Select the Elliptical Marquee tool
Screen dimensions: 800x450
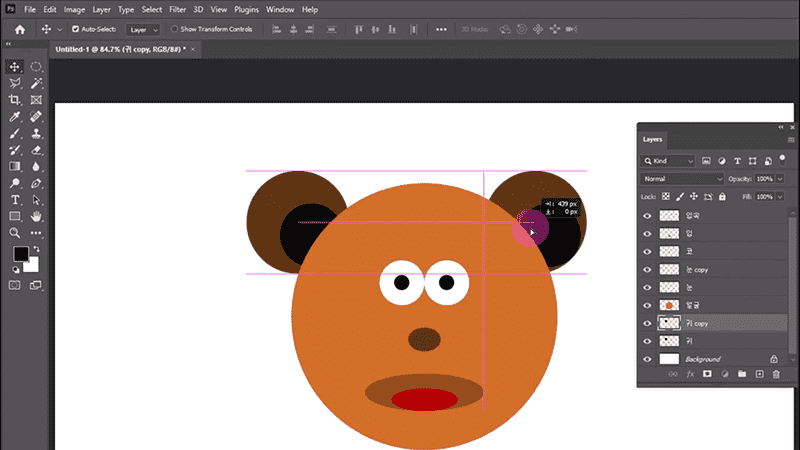[36, 67]
